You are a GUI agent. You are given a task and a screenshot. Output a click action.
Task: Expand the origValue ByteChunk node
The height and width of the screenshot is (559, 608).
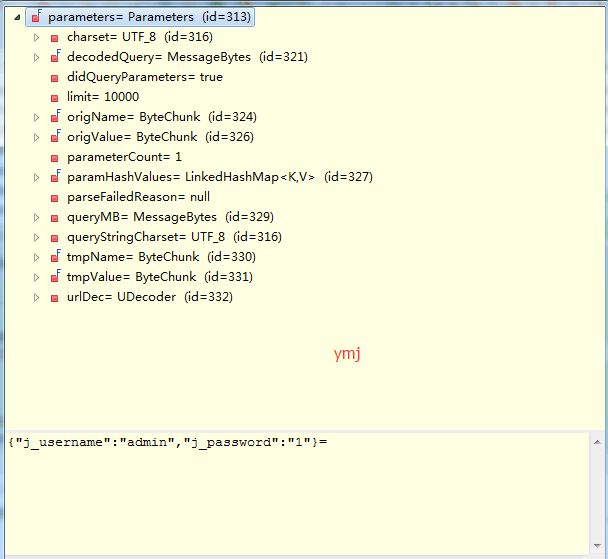(36, 138)
